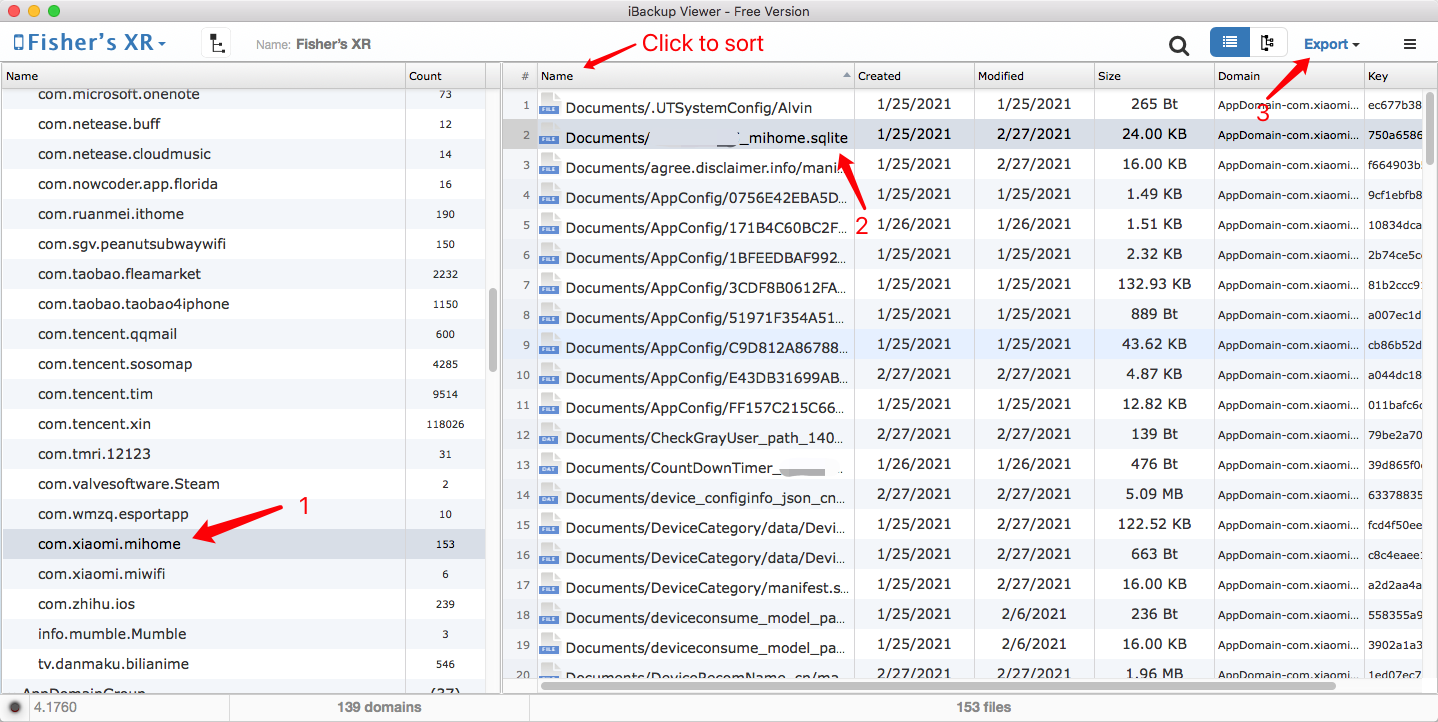1438x722 pixels.
Task: Click file icon of AppConfig/3CDF8B0612FA row
Action: tap(549, 284)
